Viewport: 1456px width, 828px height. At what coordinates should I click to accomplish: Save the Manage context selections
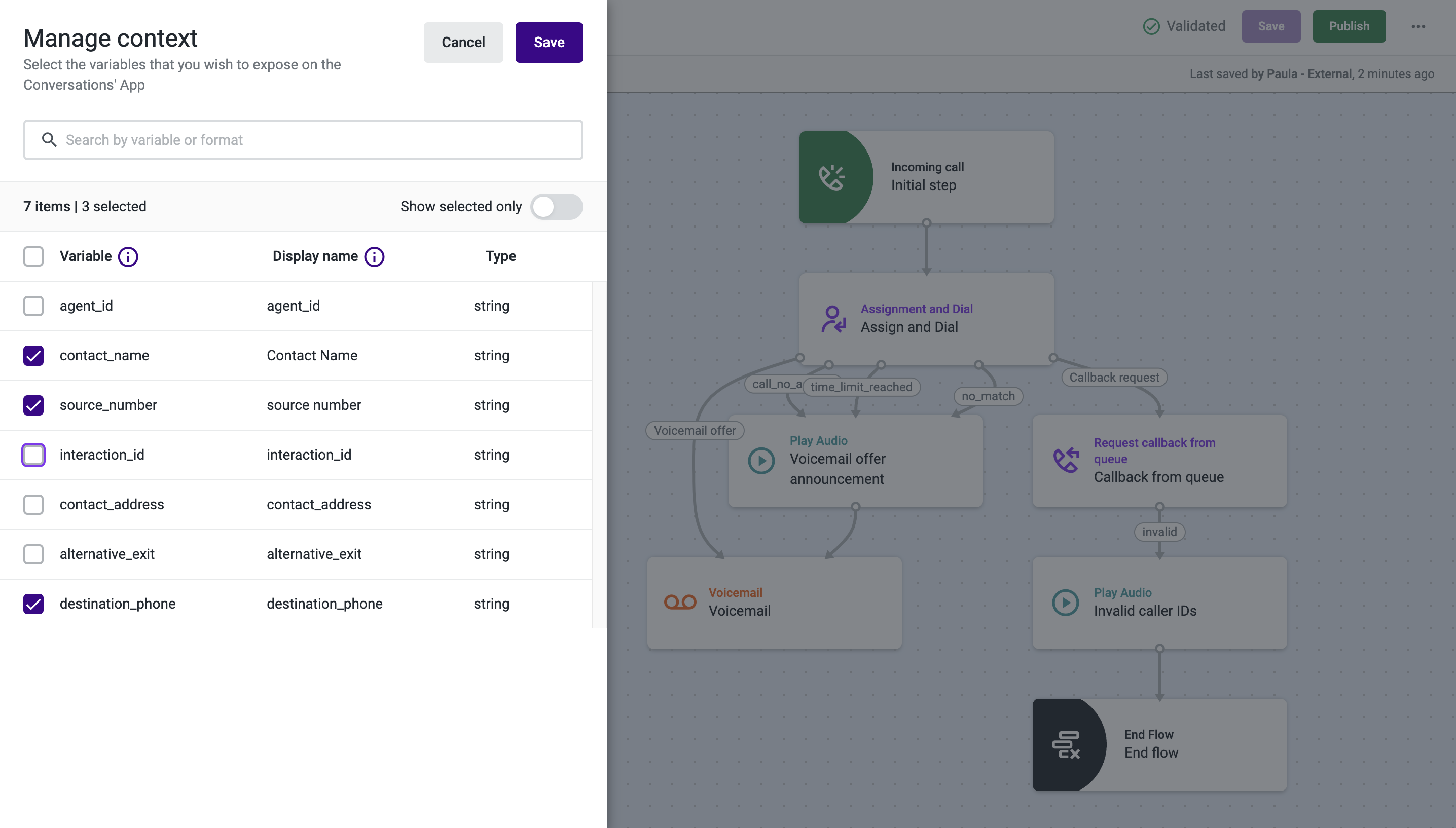pos(548,43)
